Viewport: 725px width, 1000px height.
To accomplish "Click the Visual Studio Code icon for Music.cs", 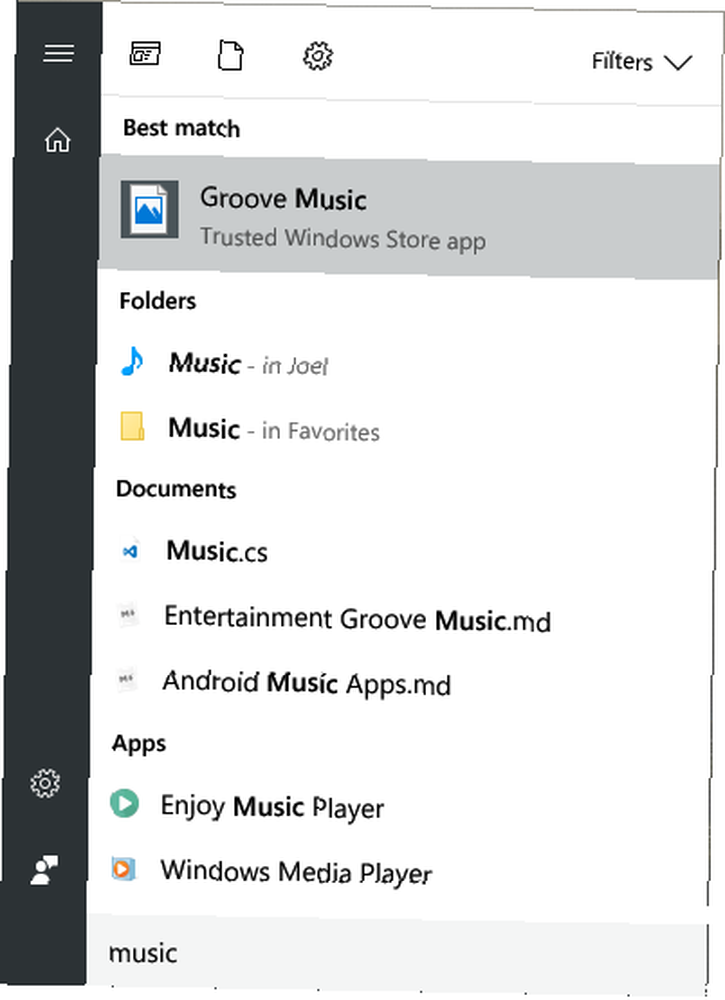I will pos(130,550).
